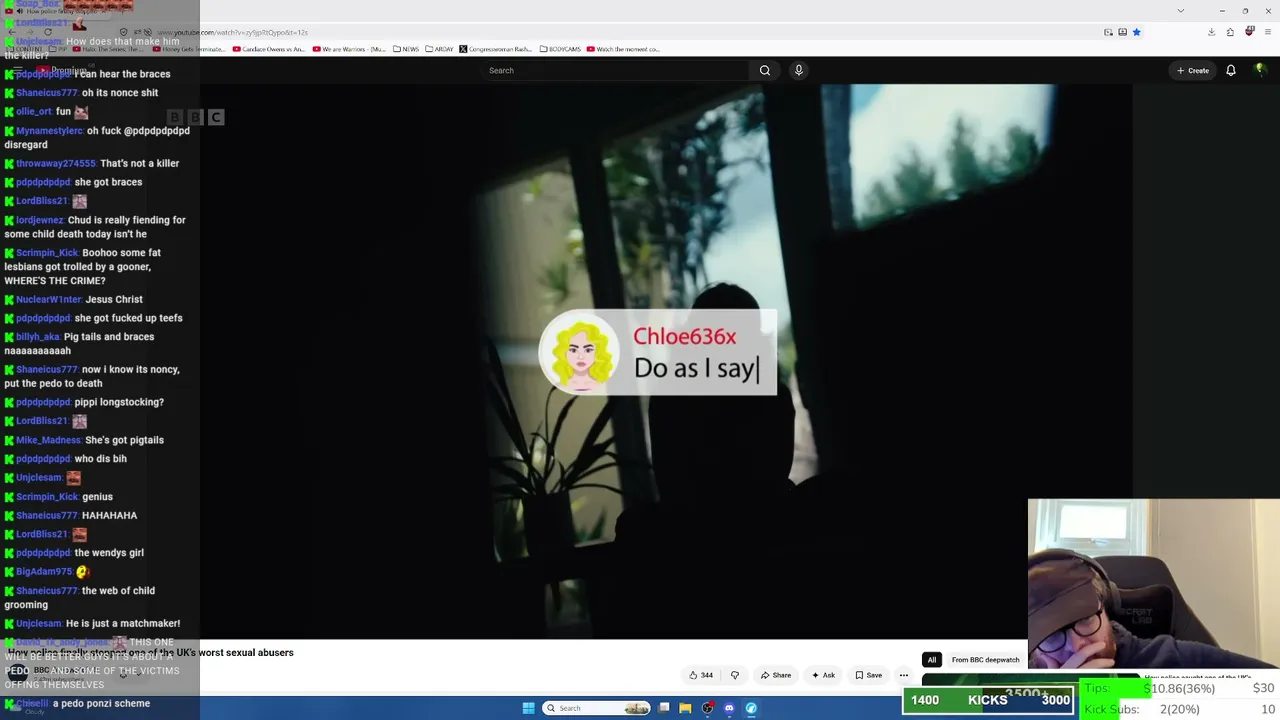The height and width of the screenshot is (720, 1280).
Task: Select the From BBC deepwatch chip
Action: tap(985, 660)
